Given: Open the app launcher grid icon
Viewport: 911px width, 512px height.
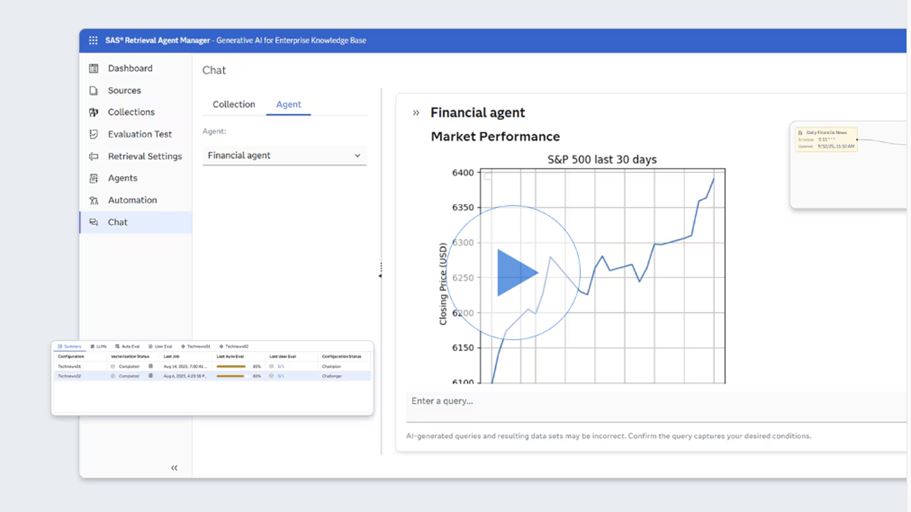Looking at the screenshot, I should [x=94, y=40].
